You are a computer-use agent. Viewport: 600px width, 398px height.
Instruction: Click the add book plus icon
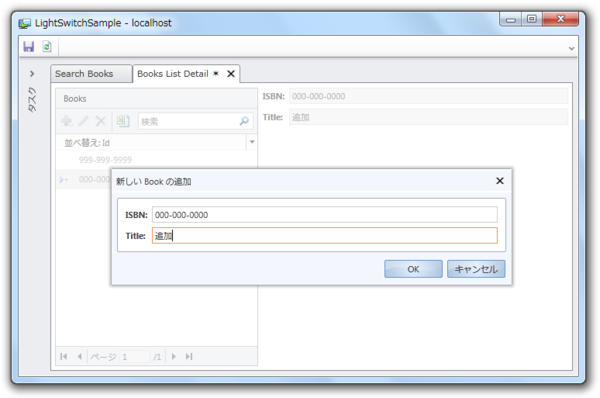(67, 121)
